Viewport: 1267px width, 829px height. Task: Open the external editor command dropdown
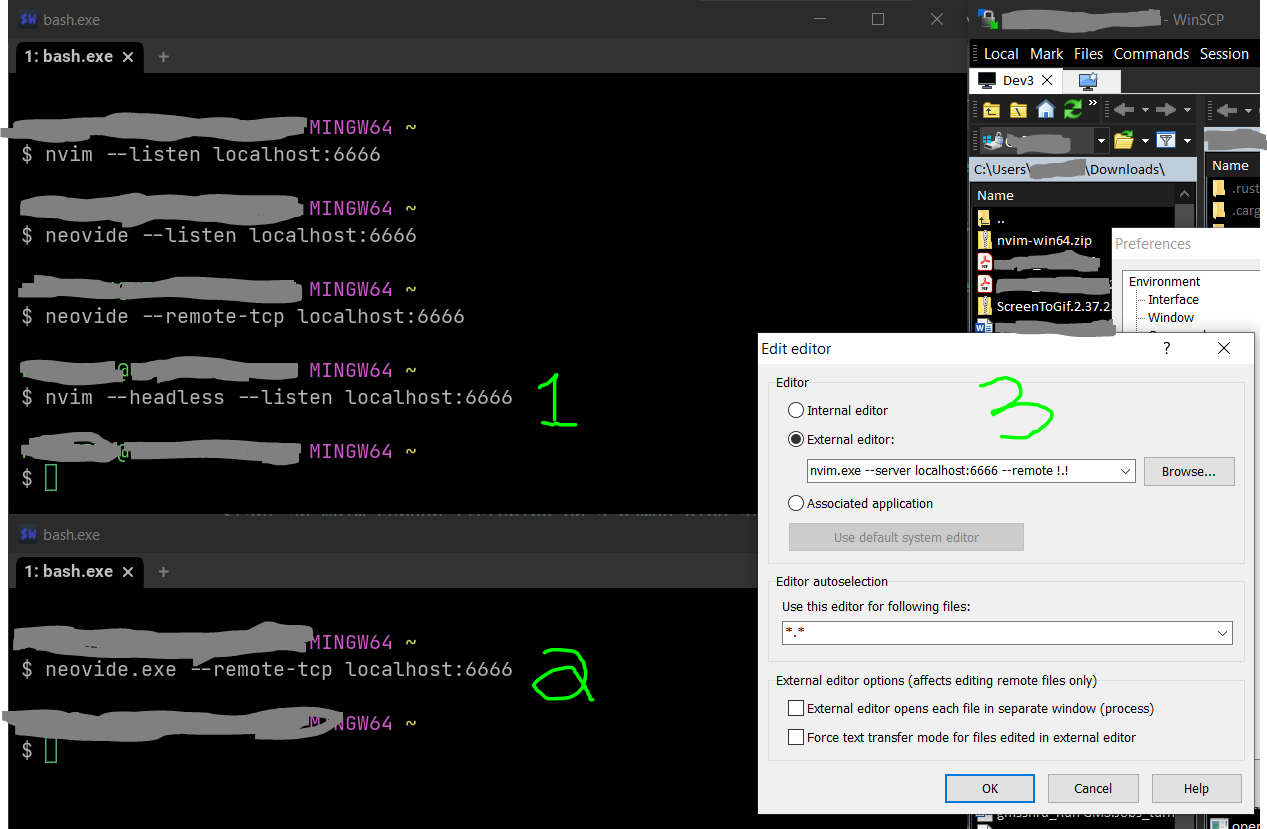click(x=1125, y=470)
